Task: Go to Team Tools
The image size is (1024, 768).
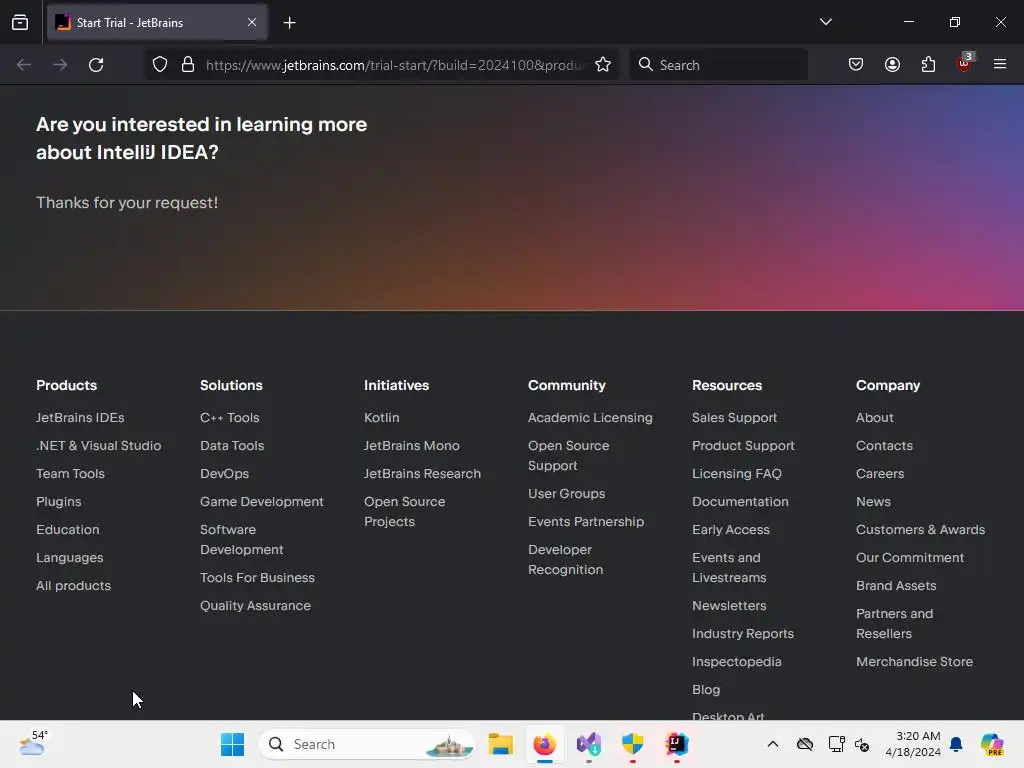Action: click(x=71, y=473)
